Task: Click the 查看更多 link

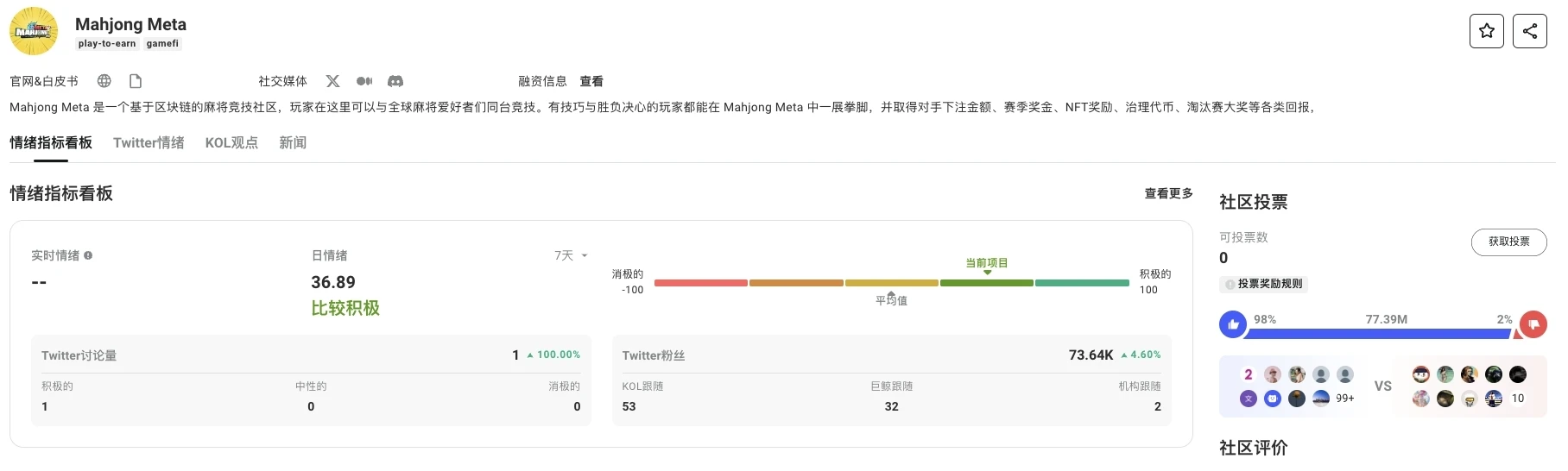Action: [1168, 193]
